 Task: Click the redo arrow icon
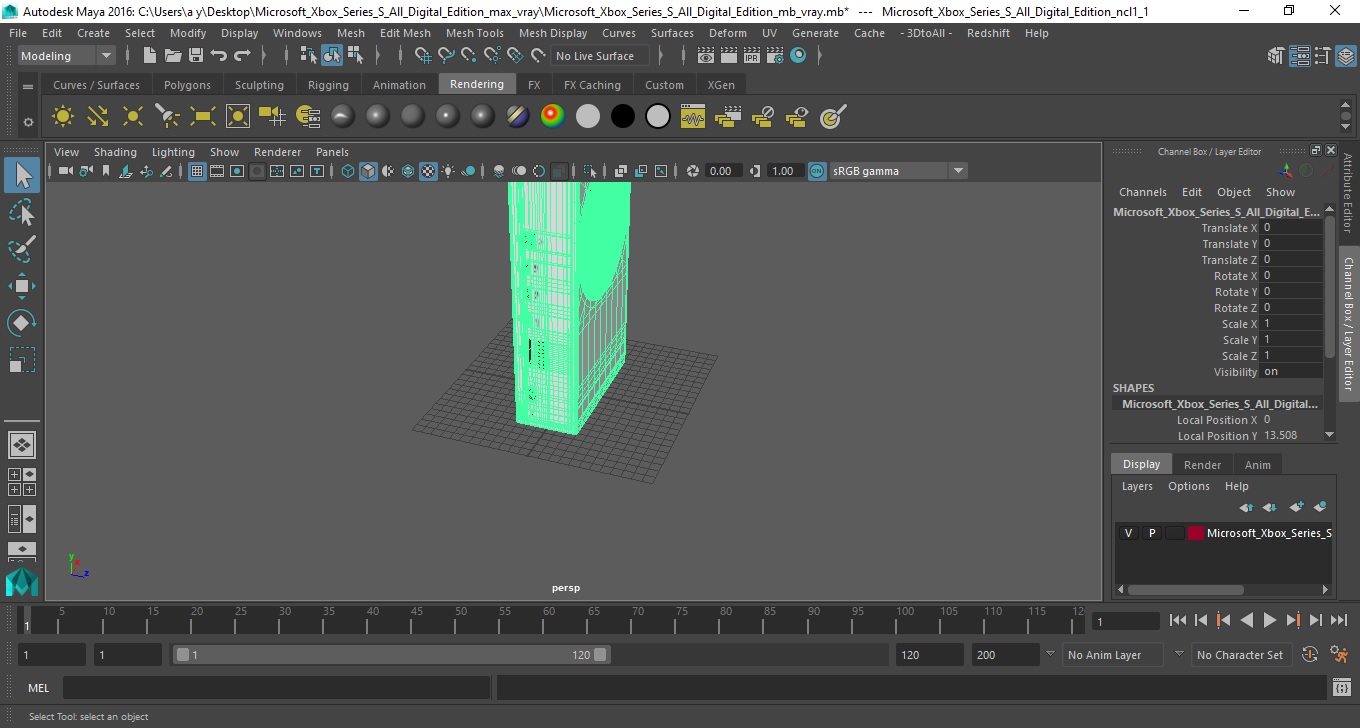tap(242, 56)
